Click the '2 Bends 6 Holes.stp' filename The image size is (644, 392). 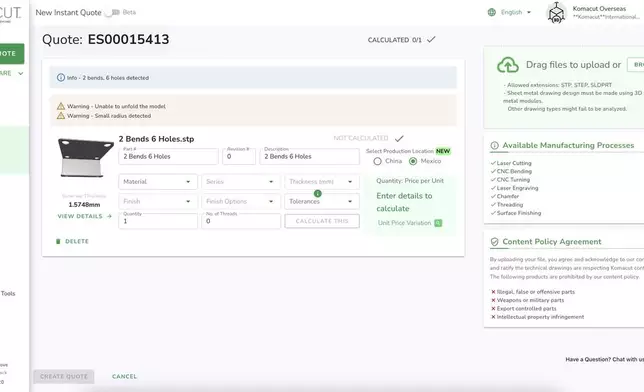coord(156,139)
